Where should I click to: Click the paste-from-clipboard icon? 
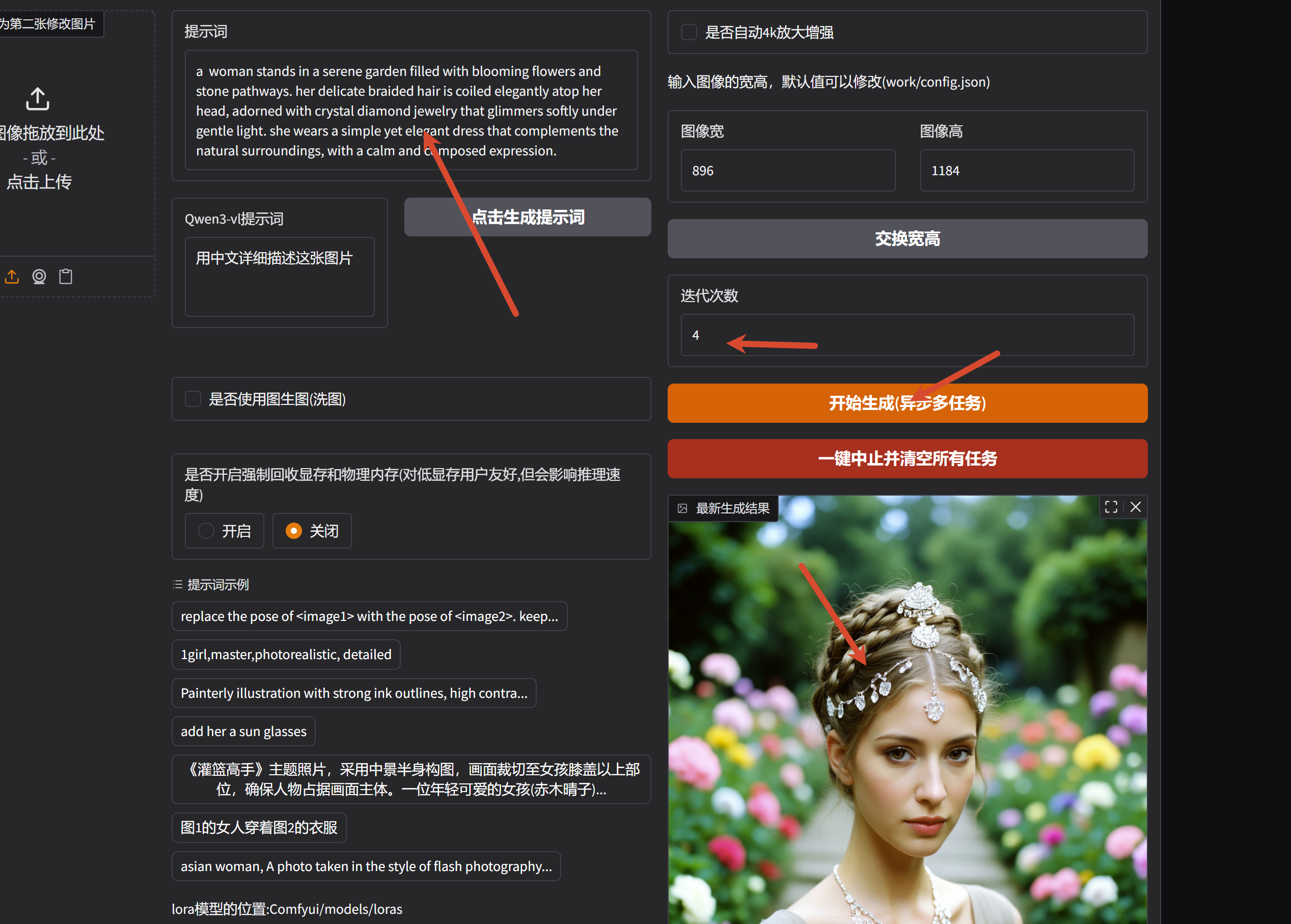pyautogui.click(x=66, y=277)
